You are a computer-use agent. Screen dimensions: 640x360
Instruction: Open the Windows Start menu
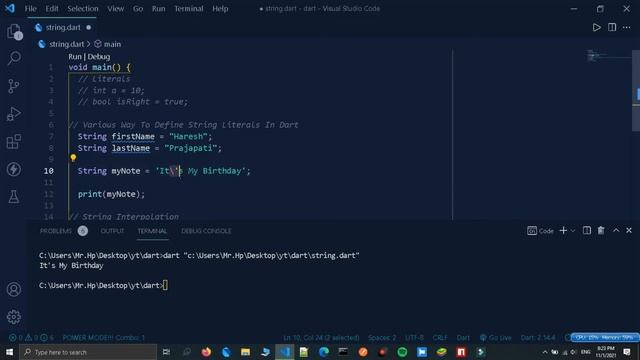tap(9, 352)
